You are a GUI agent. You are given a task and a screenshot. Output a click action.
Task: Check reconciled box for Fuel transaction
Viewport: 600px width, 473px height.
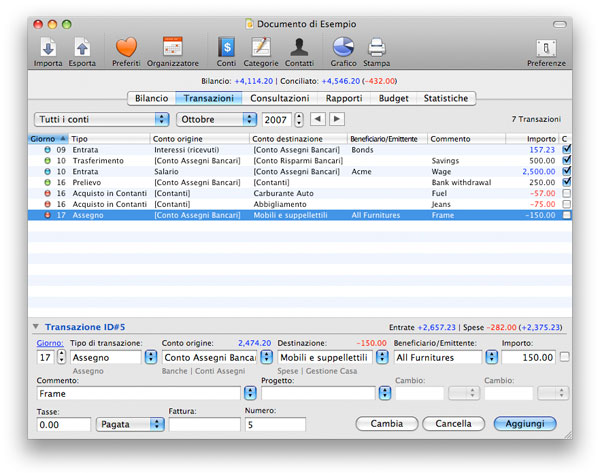coord(567,193)
